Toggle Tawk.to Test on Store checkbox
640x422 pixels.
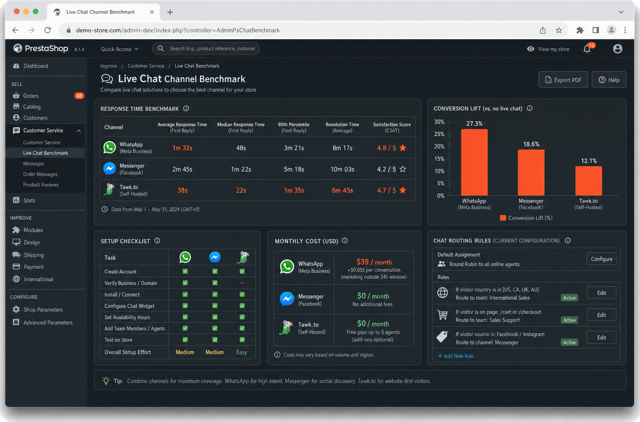242,340
